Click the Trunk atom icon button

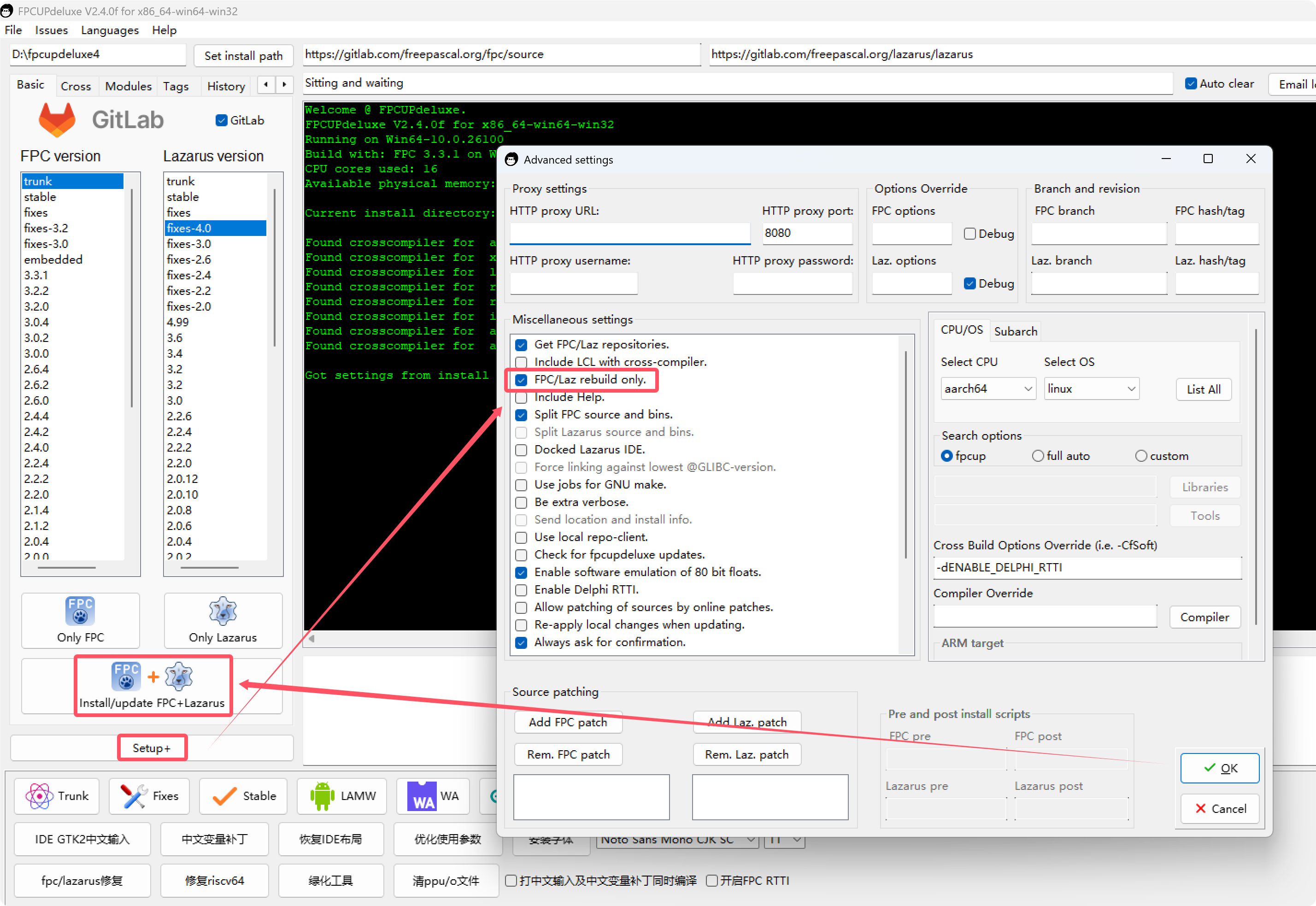[x=57, y=796]
